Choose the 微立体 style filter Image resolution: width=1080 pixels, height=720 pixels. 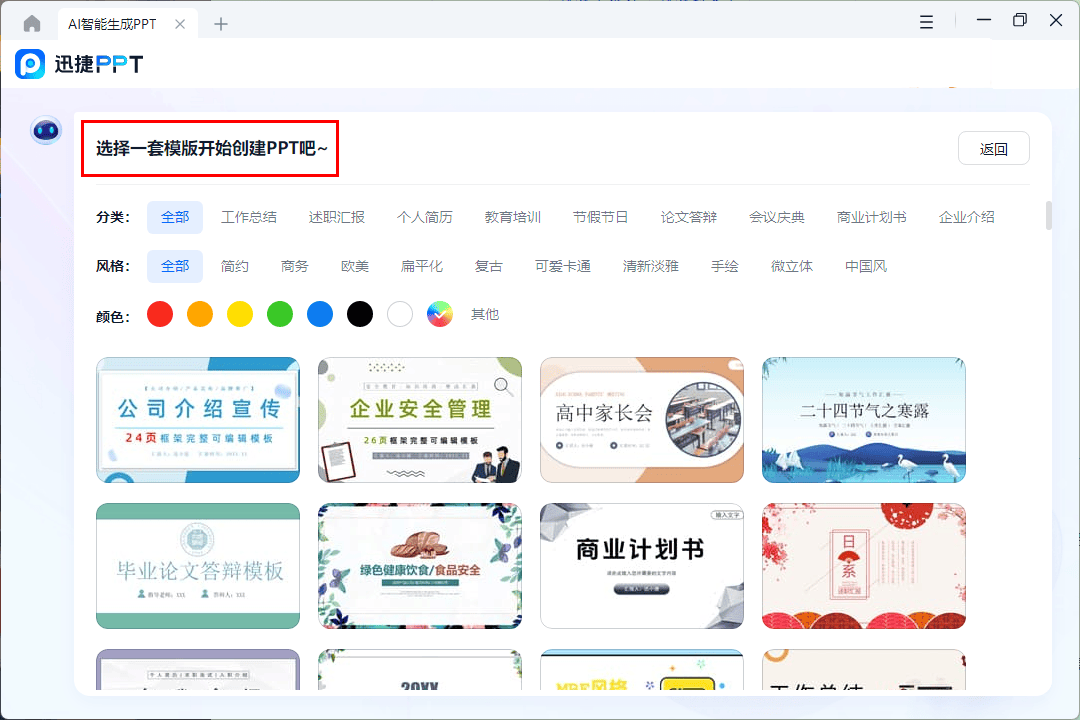792,267
